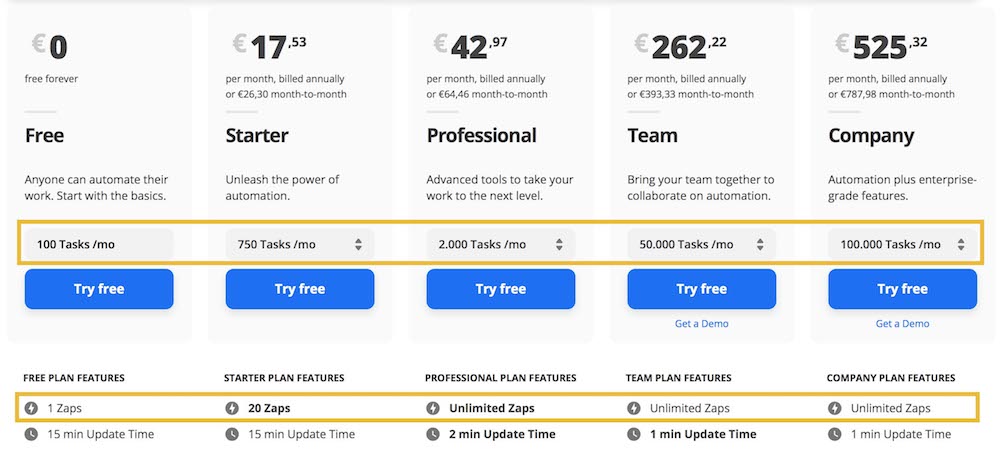Screen dimensions: 1000x450
Task: Click Try free under Starter plan
Action: pyautogui.click(x=300, y=289)
